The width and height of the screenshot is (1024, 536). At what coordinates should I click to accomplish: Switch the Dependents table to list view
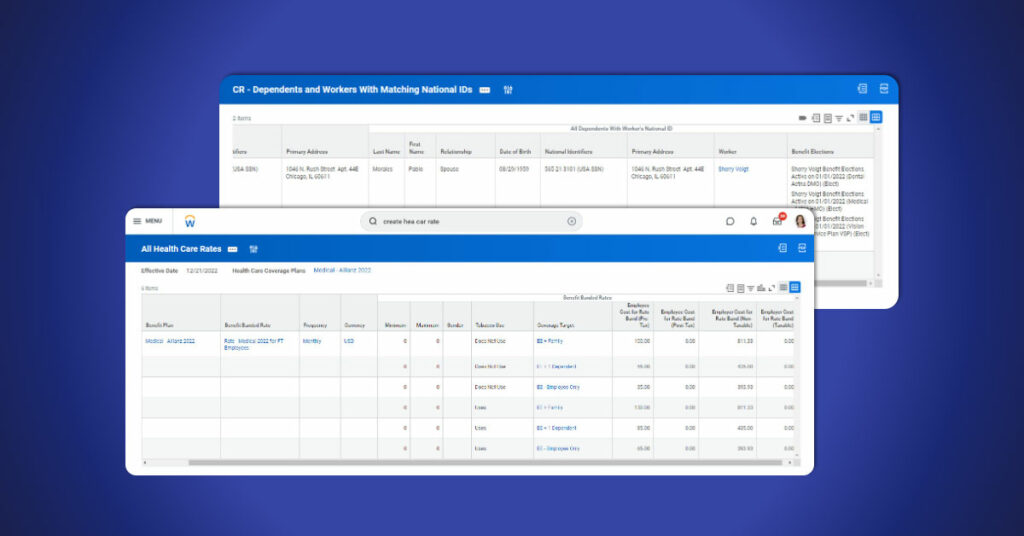[863, 118]
